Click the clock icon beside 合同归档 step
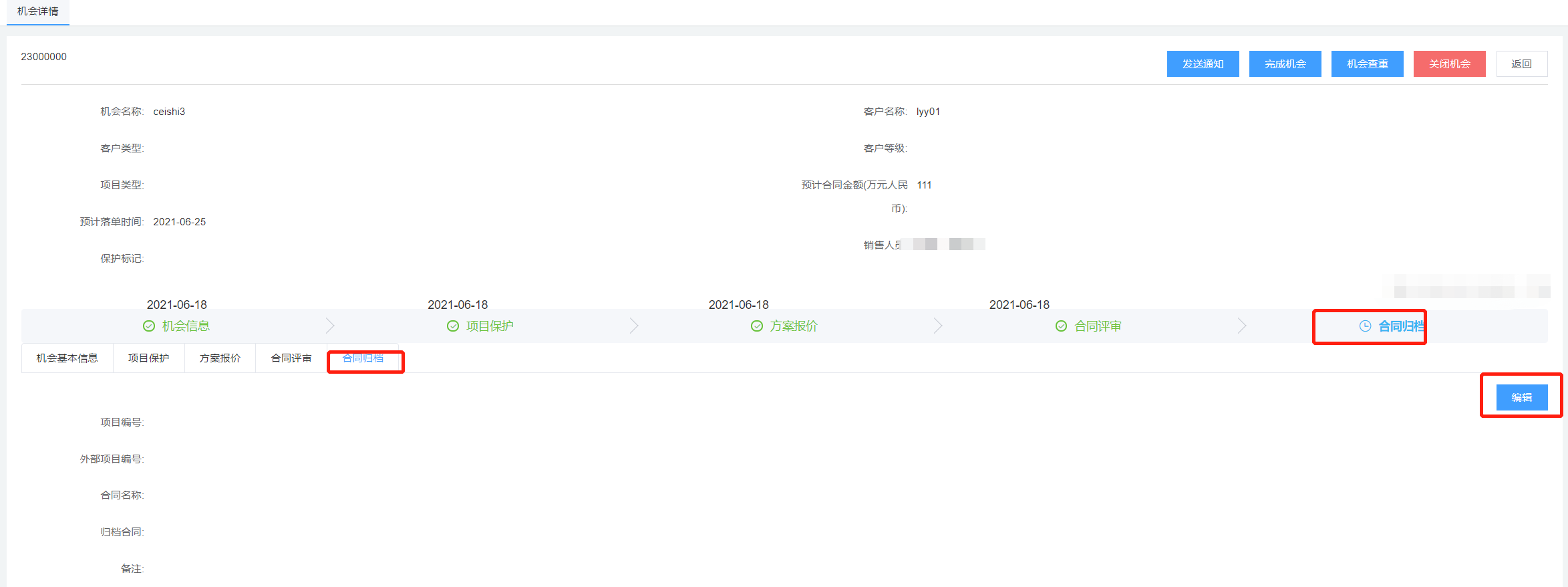 click(1365, 326)
